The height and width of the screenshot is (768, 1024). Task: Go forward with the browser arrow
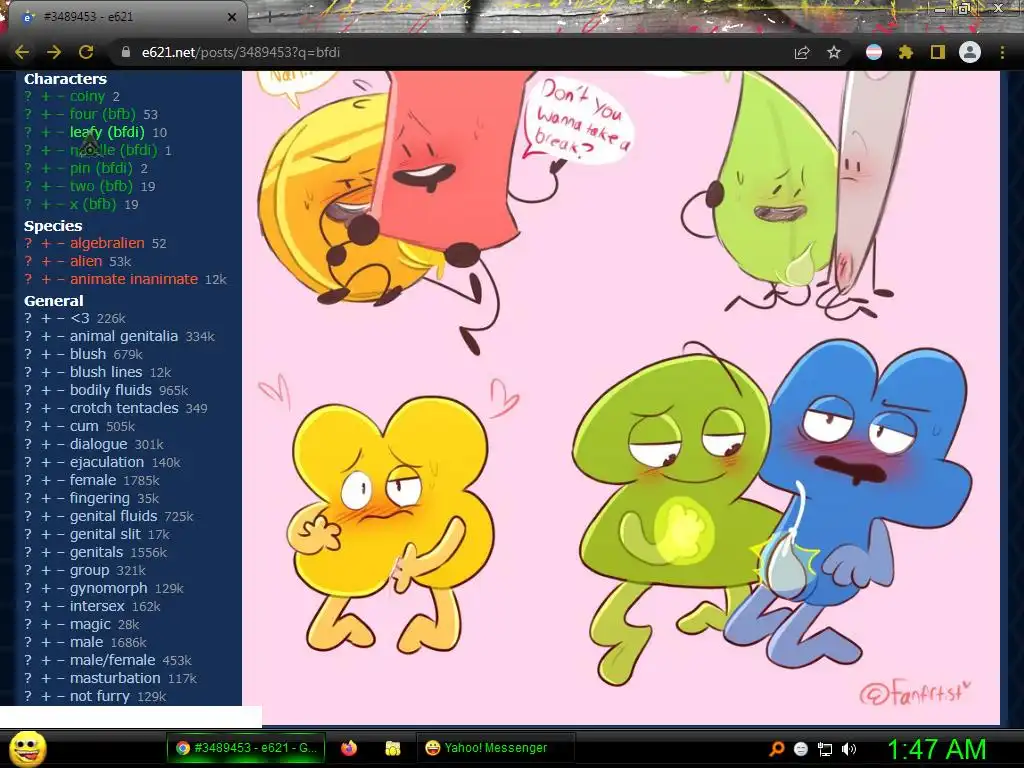[54, 52]
